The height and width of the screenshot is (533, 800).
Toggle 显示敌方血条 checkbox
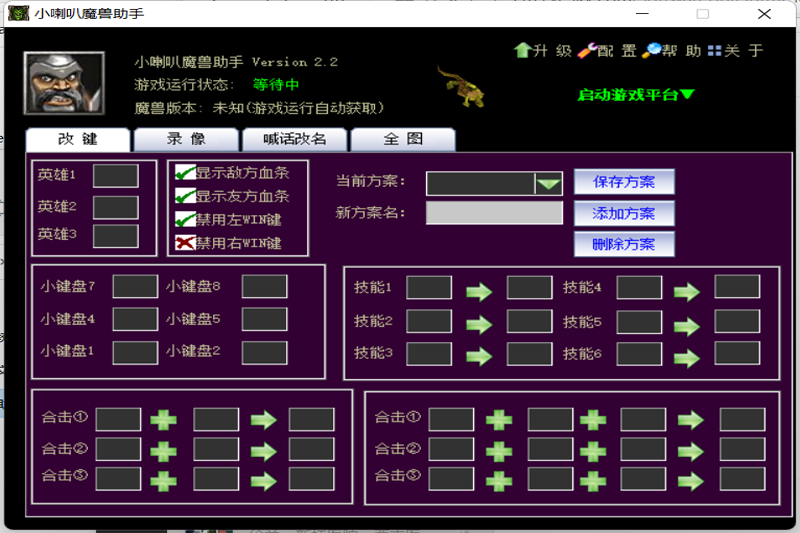click(x=184, y=174)
